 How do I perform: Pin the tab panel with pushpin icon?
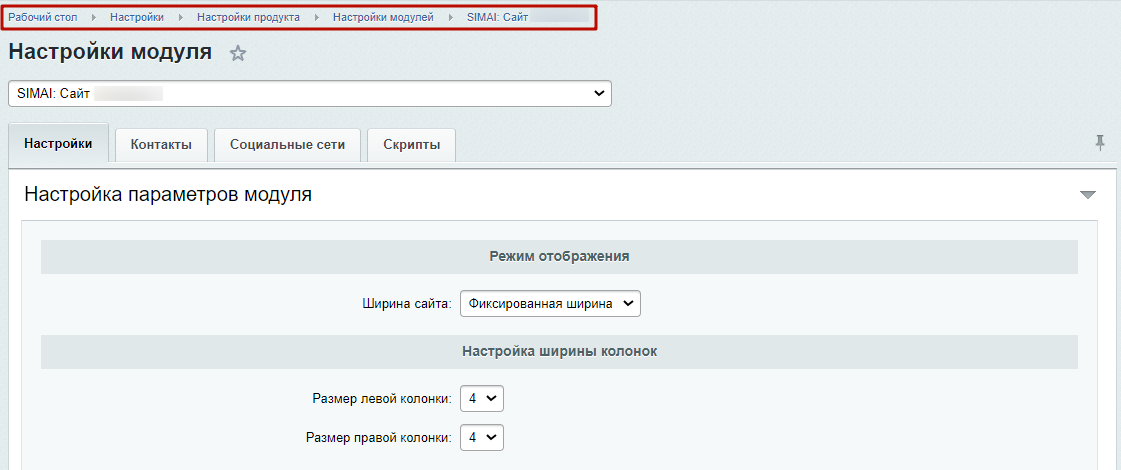(x=1100, y=143)
